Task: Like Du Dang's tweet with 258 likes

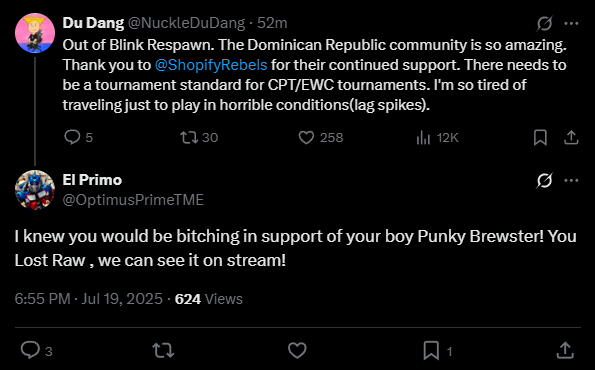Action: 321,137
